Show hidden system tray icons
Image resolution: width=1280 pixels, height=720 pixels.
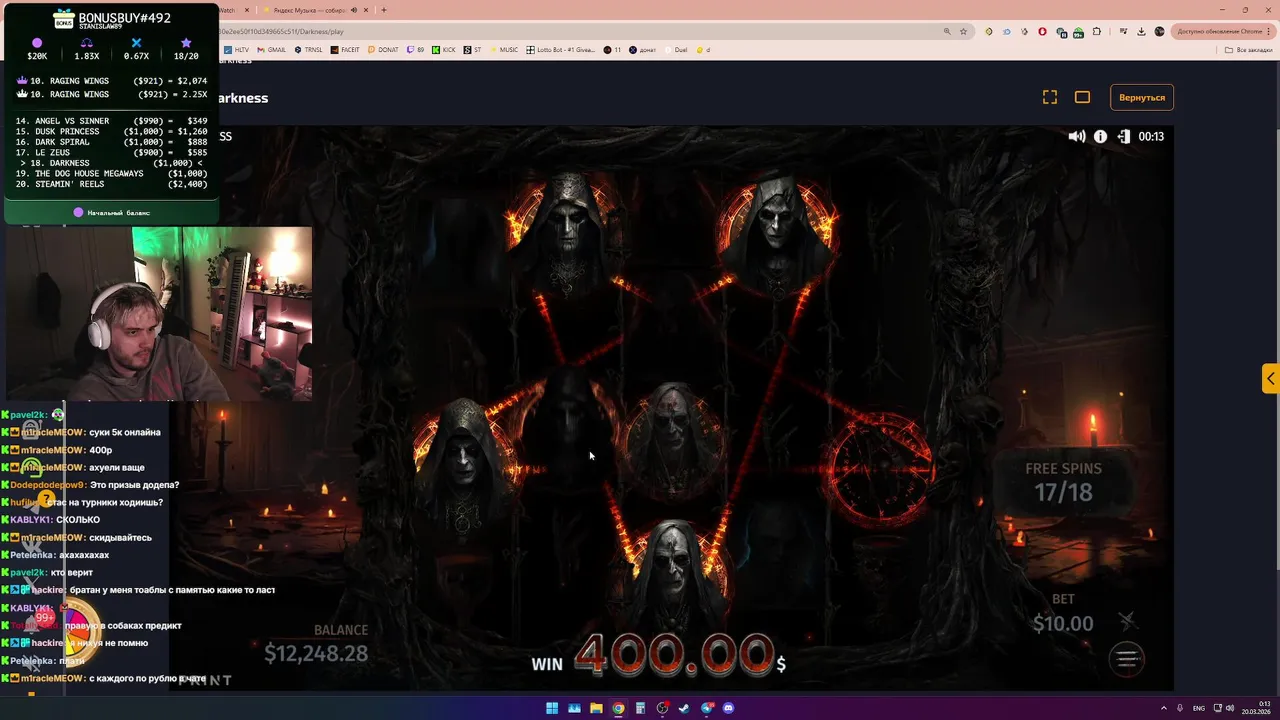point(1164,708)
